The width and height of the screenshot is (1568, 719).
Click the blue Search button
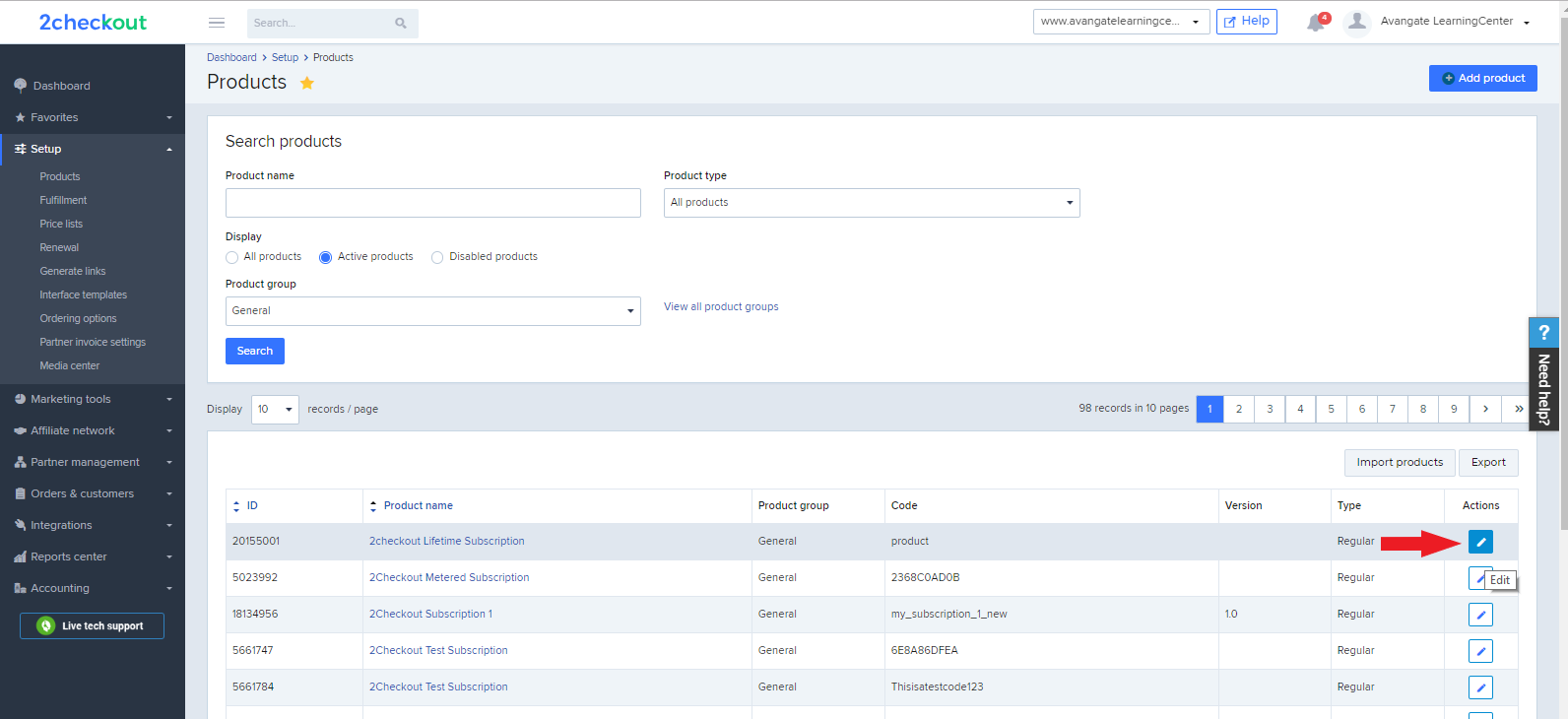click(x=255, y=352)
